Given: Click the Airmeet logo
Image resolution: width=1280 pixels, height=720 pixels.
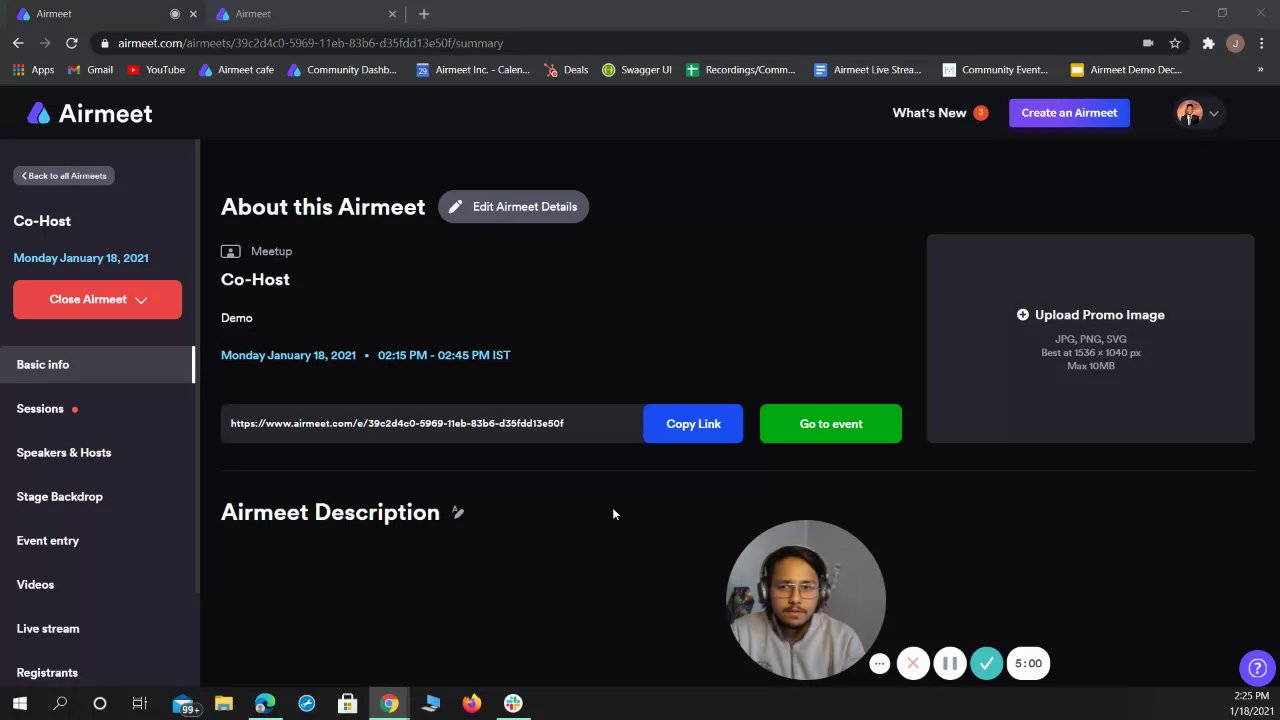Looking at the screenshot, I should point(90,114).
